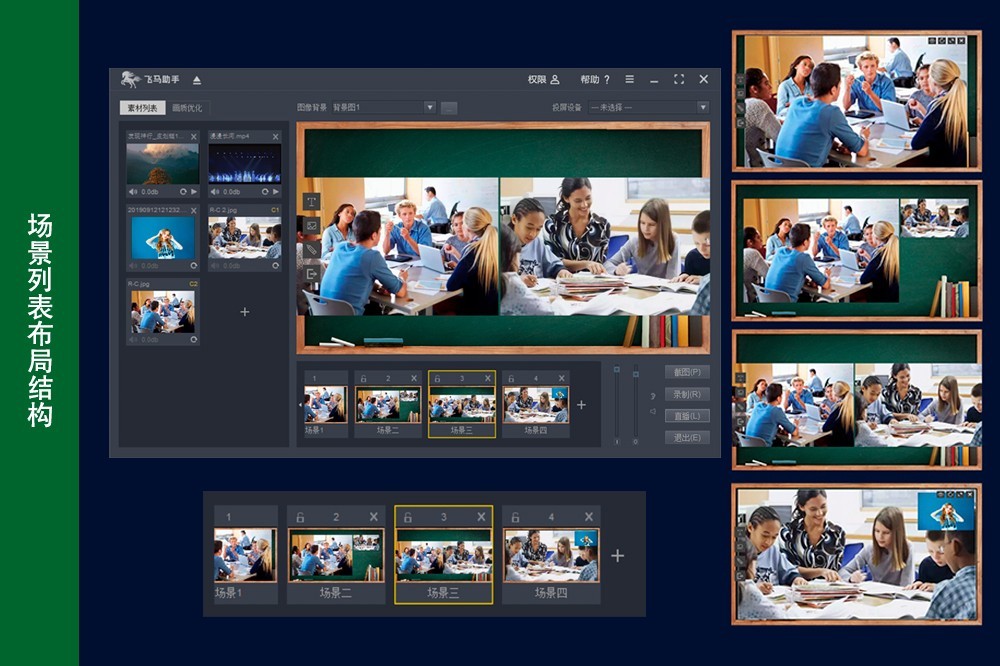Click the eject icon next to 飞马助手 logo

[197, 80]
